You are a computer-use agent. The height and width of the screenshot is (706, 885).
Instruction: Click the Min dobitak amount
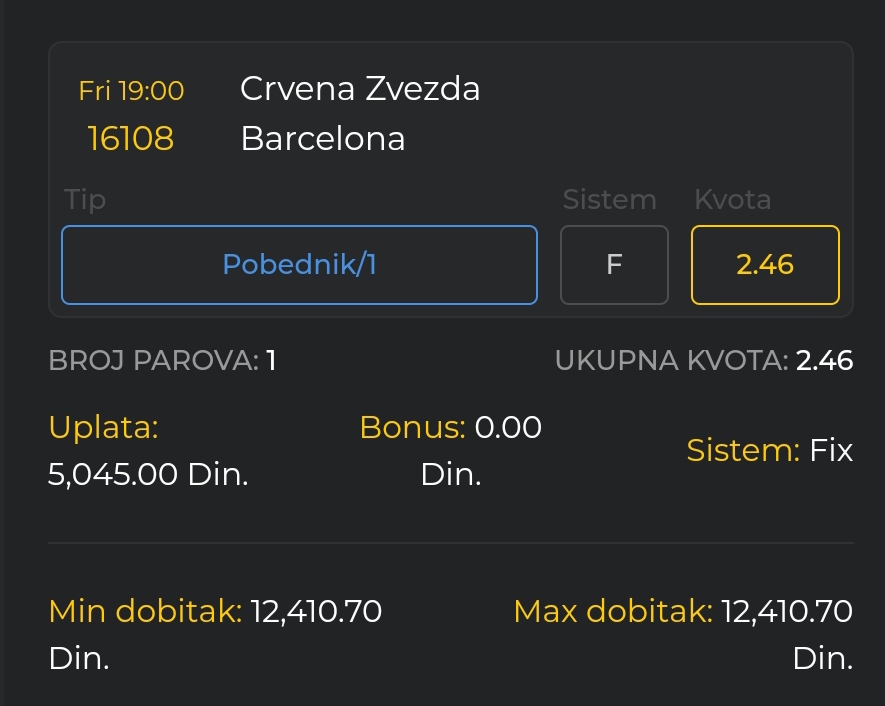316,611
